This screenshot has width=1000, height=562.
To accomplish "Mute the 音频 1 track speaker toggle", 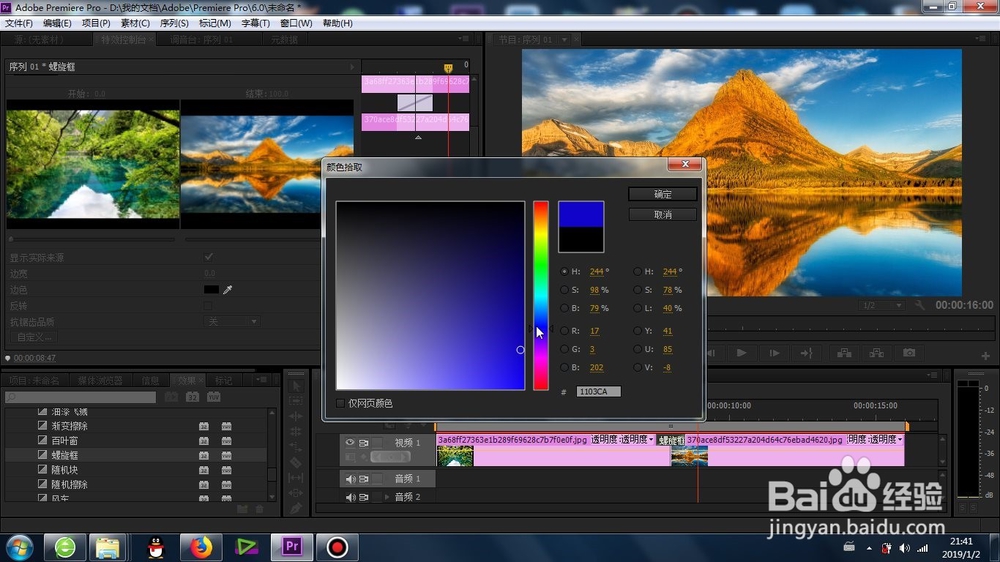I will click(x=350, y=478).
